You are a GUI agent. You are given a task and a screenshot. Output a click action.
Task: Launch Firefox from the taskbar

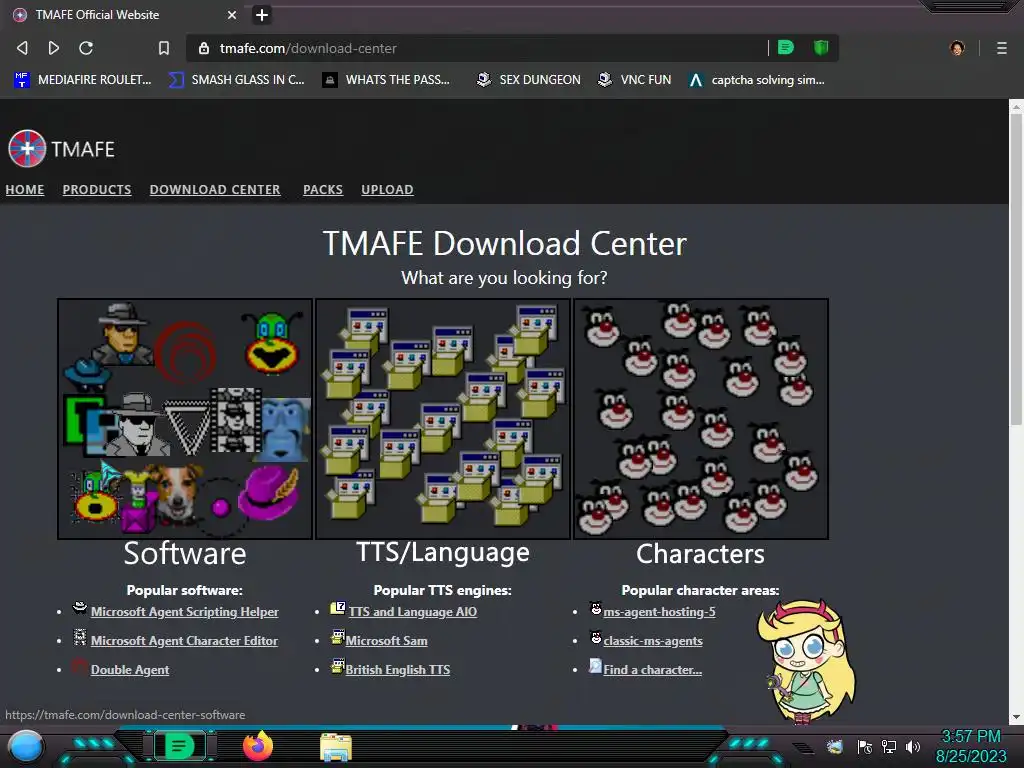click(x=258, y=746)
